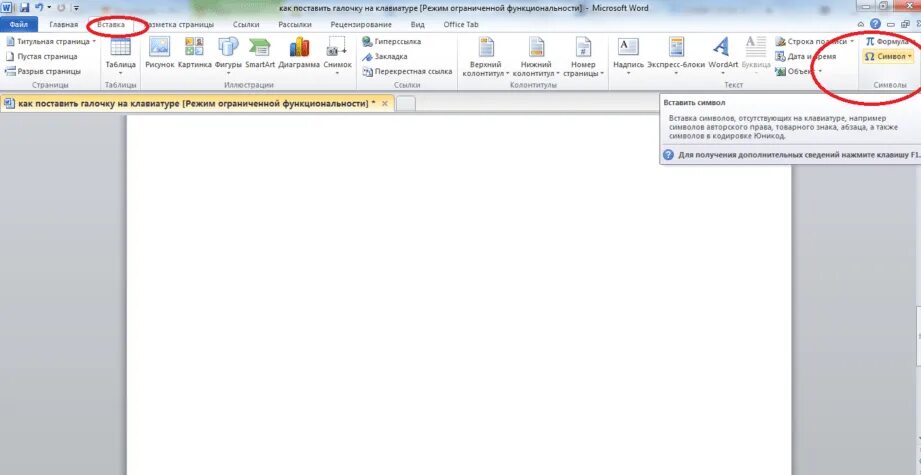The height and width of the screenshot is (475, 921).
Task: Open the Снимок screenshot menu
Action: (x=338, y=56)
